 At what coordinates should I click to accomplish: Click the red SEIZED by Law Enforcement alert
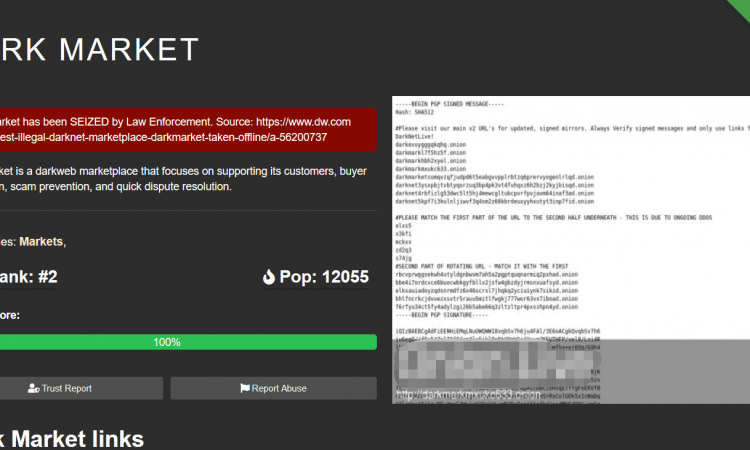[188, 130]
